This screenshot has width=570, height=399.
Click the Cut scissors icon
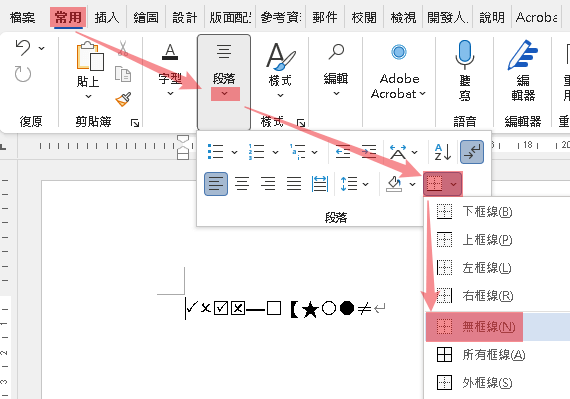(x=123, y=48)
